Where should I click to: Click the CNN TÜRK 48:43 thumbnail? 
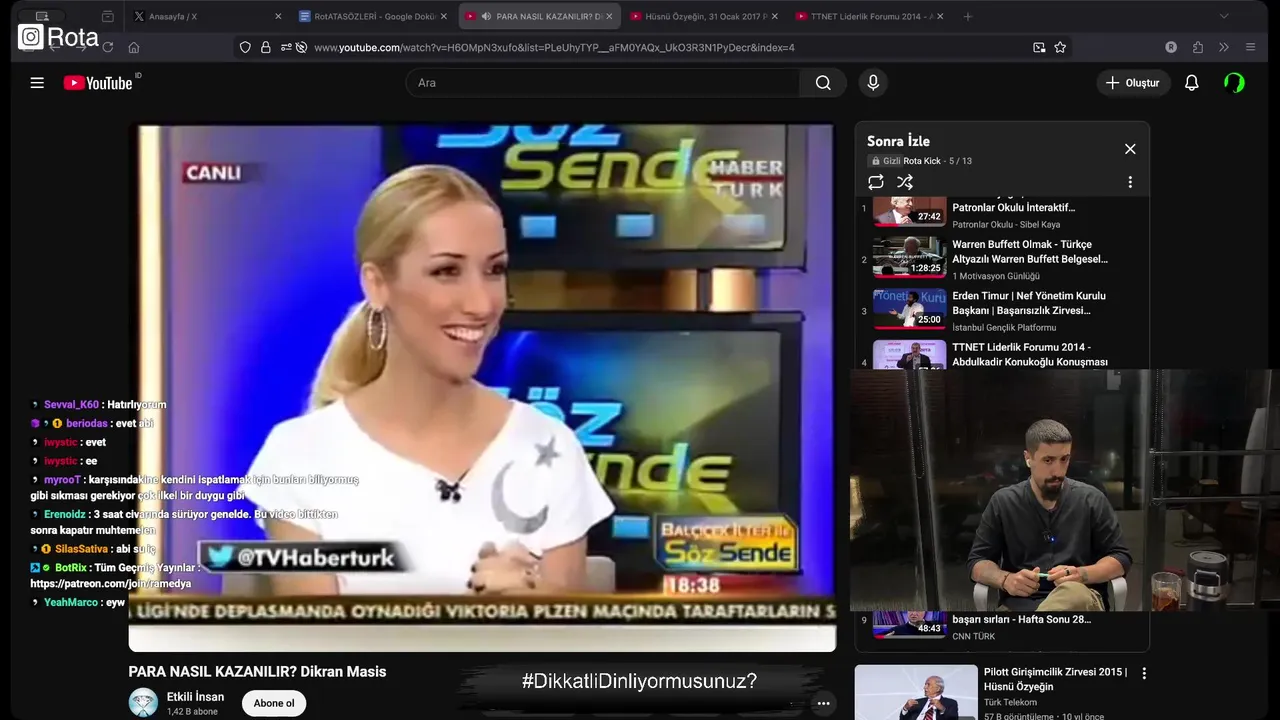[x=909, y=624]
